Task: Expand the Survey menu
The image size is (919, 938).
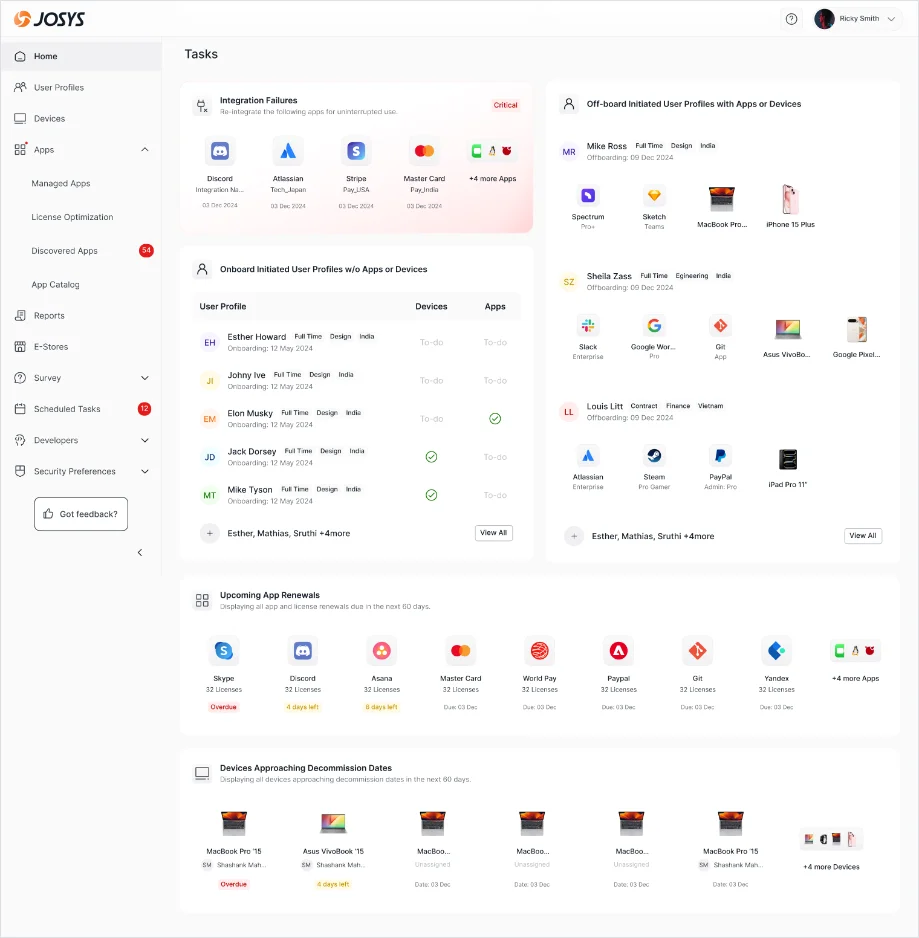Action: pyautogui.click(x=145, y=378)
